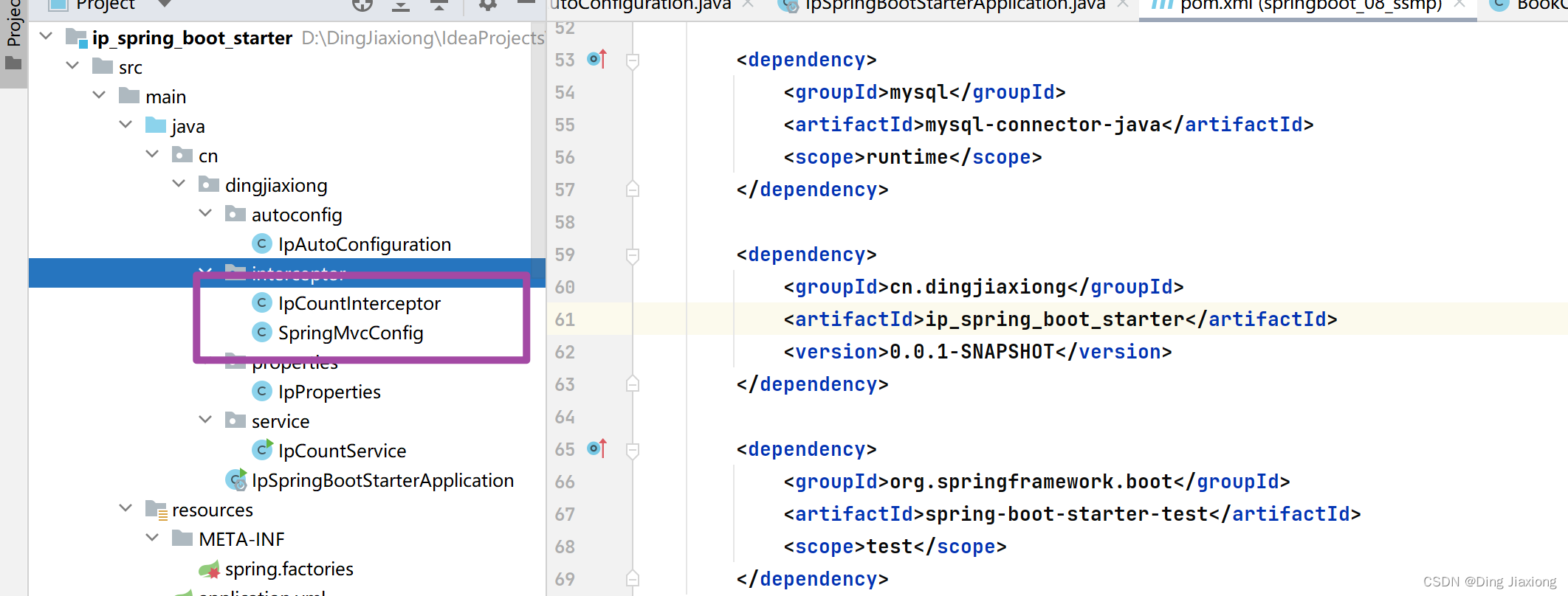Open IpSpringBootStarterApplication in the tree
1568x596 pixels.
pyautogui.click(x=382, y=480)
